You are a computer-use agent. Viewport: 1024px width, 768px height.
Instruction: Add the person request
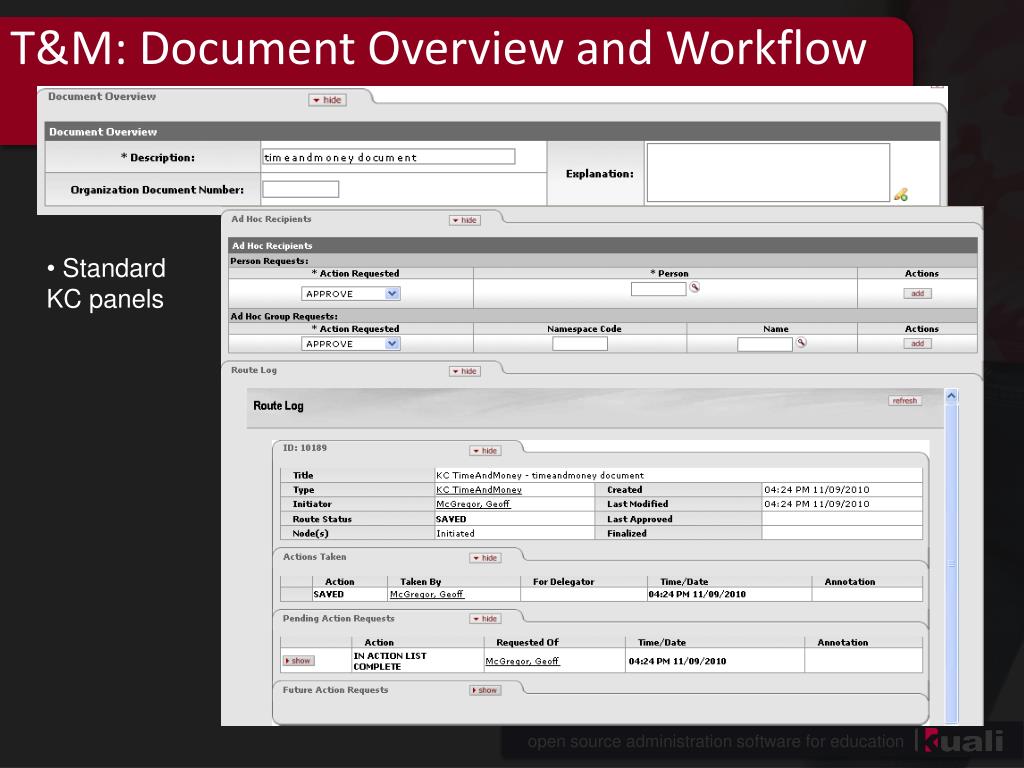click(918, 293)
